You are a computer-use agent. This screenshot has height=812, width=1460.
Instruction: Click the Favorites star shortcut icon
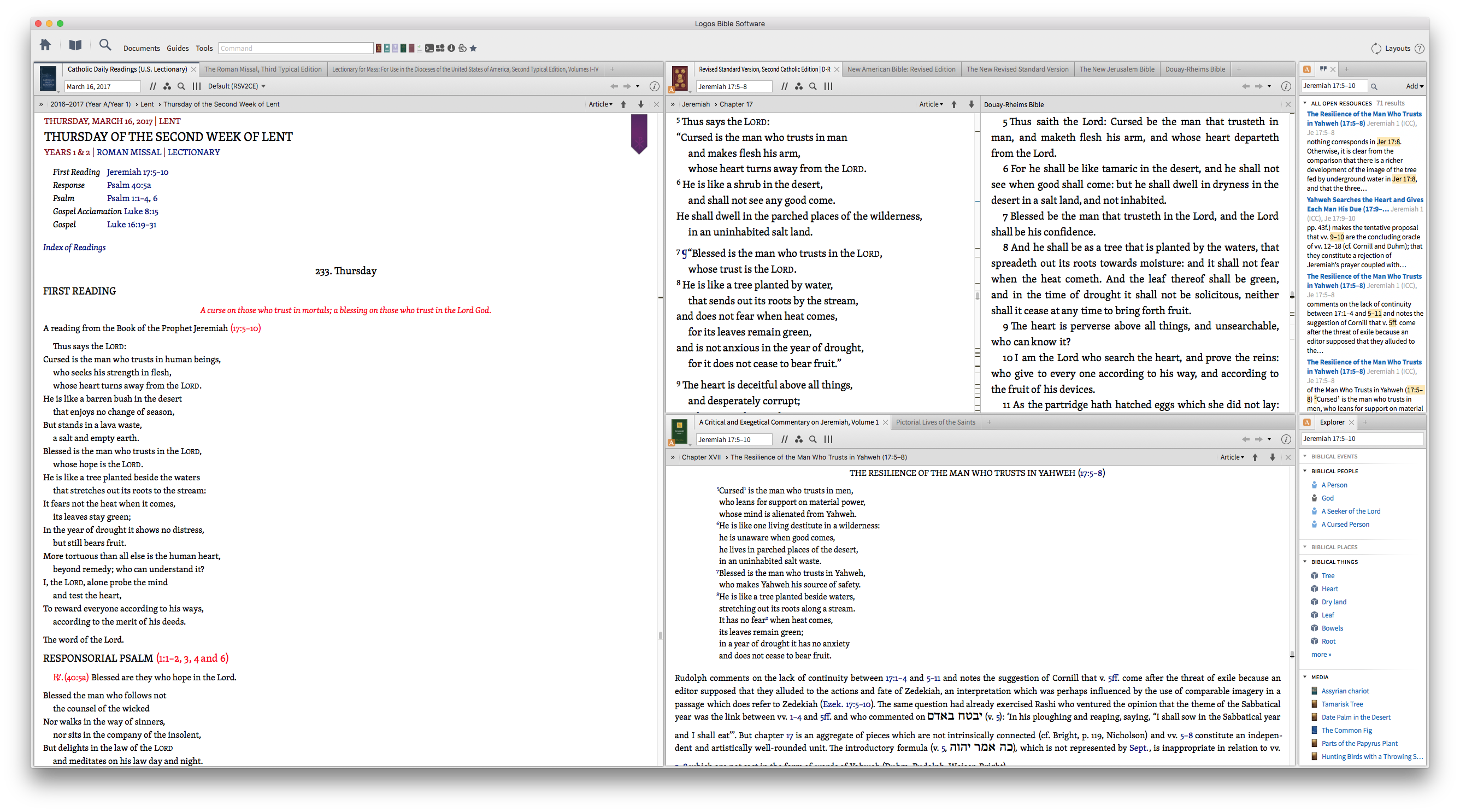point(473,48)
